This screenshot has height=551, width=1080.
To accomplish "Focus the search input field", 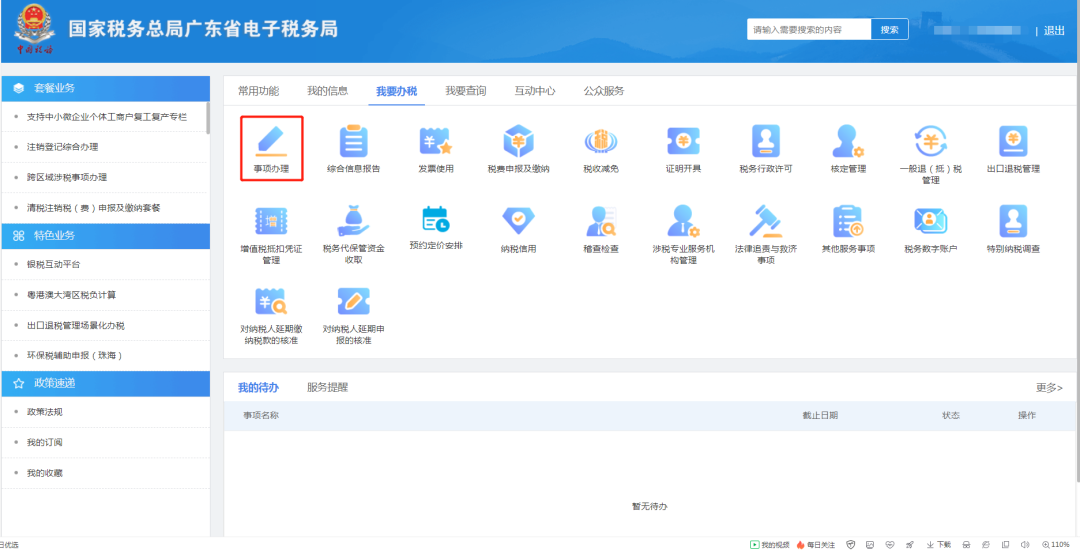I will pyautogui.click(x=809, y=30).
